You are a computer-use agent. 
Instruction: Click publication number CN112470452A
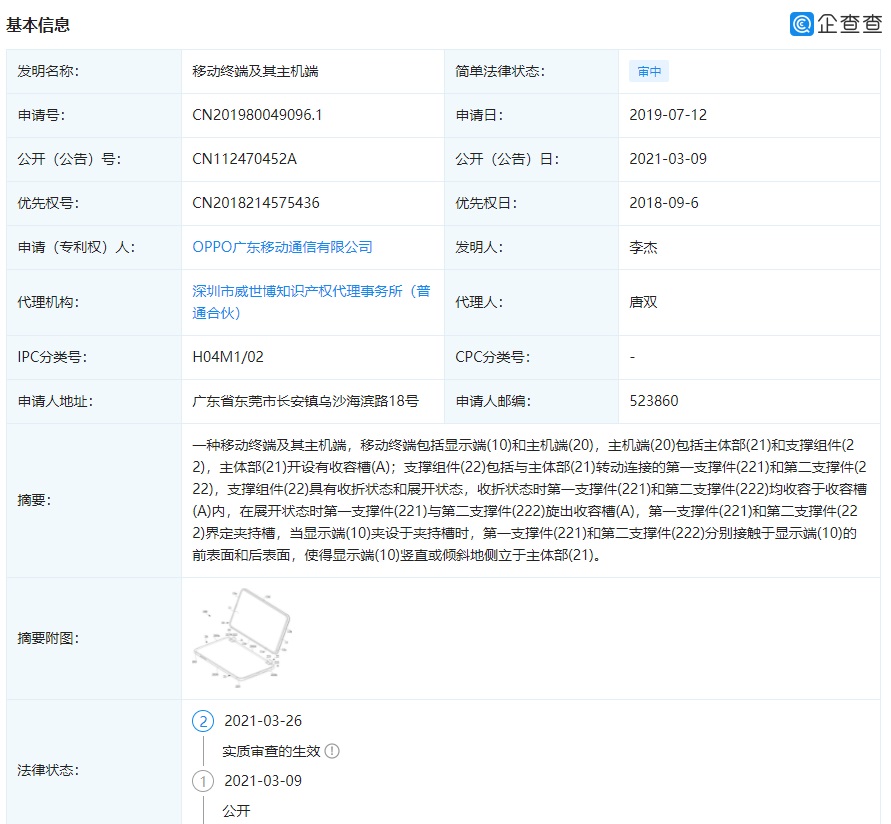(x=245, y=159)
